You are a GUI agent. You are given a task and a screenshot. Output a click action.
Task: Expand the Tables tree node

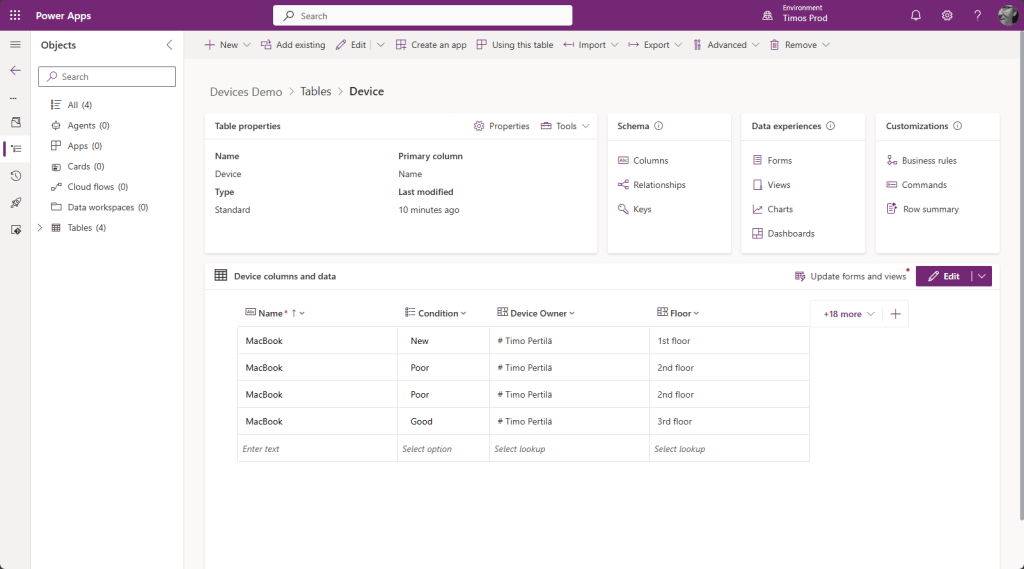pyautogui.click(x=40, y=228)
